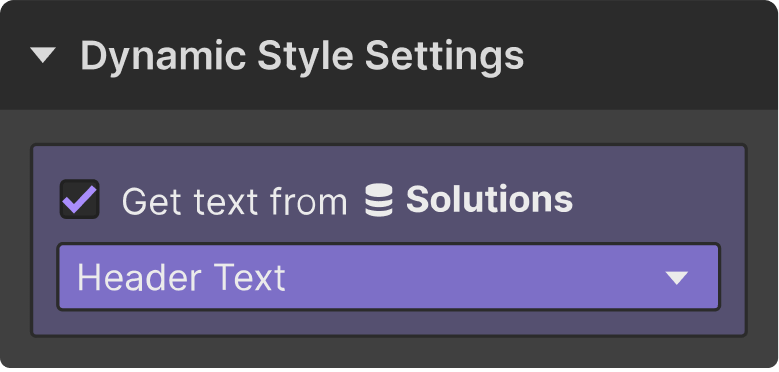This screenshot has height=372, width=779.
Task: Click the word Settings in panel heading
Action: [x=445, y=56]
